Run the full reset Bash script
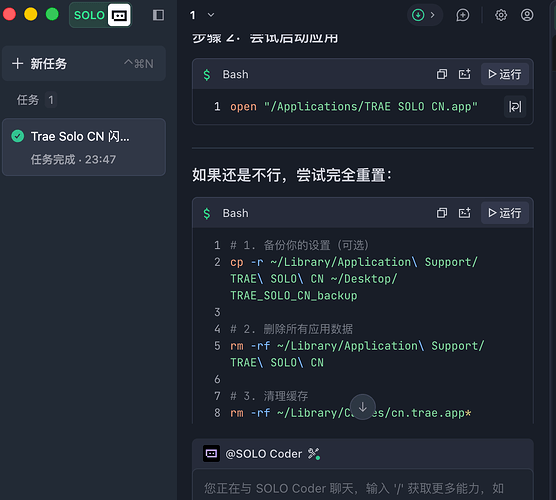Image resolution: width=556 pixels, height=500 pixels. (x=505, y=213)
